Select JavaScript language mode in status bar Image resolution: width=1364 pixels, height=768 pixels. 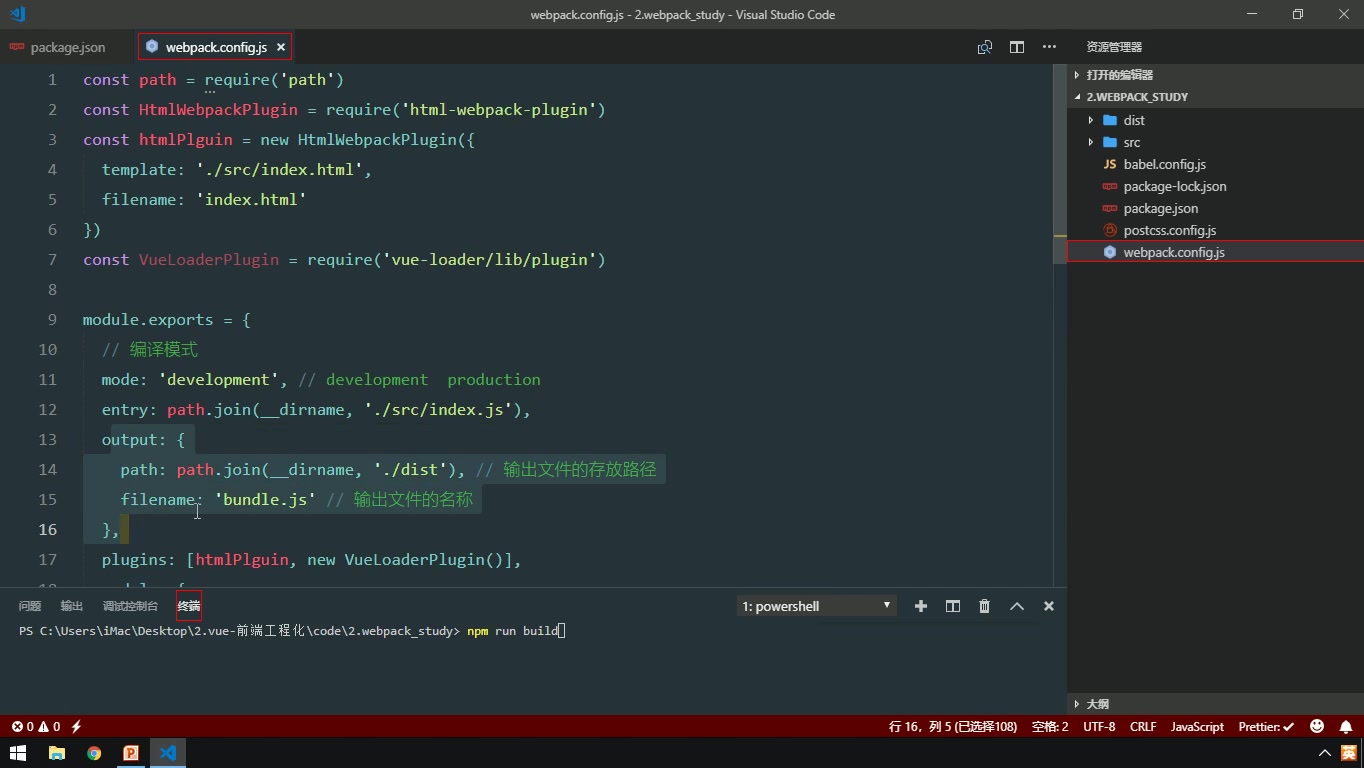[x=1197, y=727]
